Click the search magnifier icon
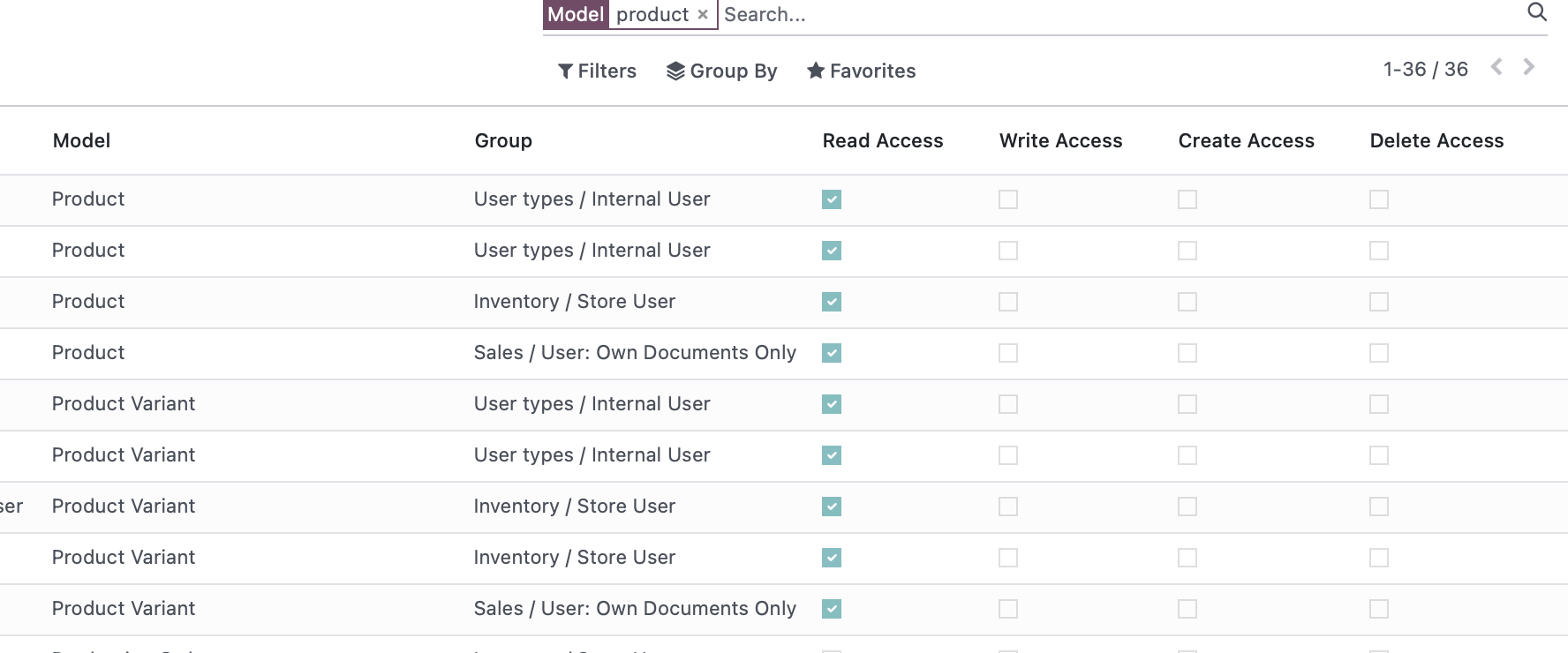This screenshot has width=1568, height=653. click(x=1537, y=12)
